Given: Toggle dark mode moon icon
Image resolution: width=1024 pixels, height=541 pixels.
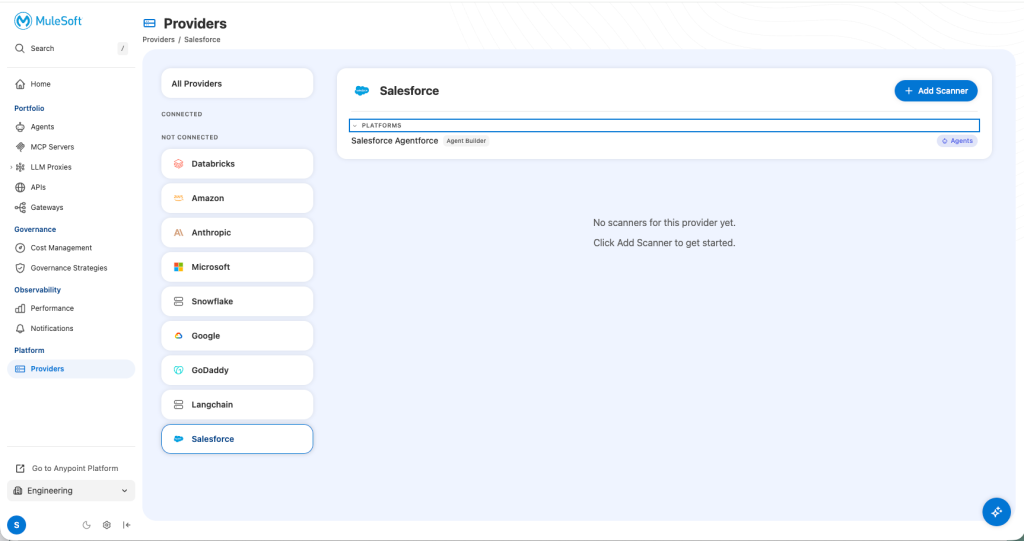Looking at the screenshot, I should 86,525.
